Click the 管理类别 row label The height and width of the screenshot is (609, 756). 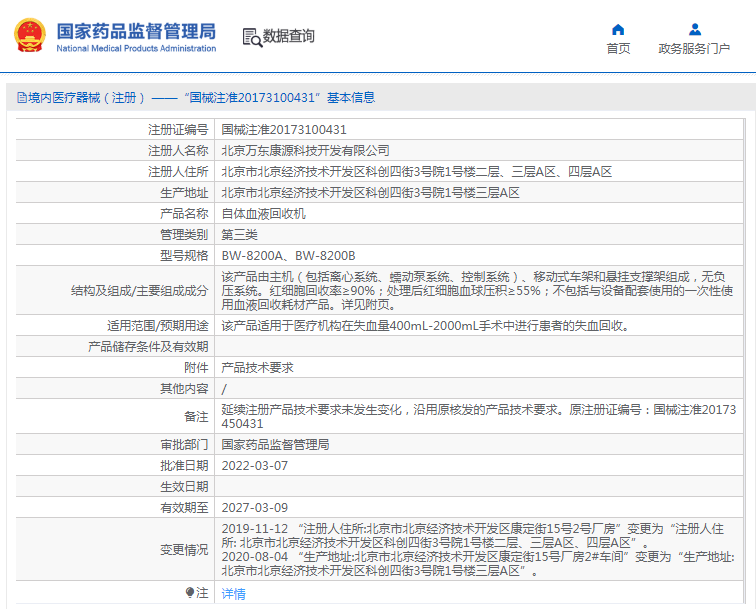tap(184, 235)
